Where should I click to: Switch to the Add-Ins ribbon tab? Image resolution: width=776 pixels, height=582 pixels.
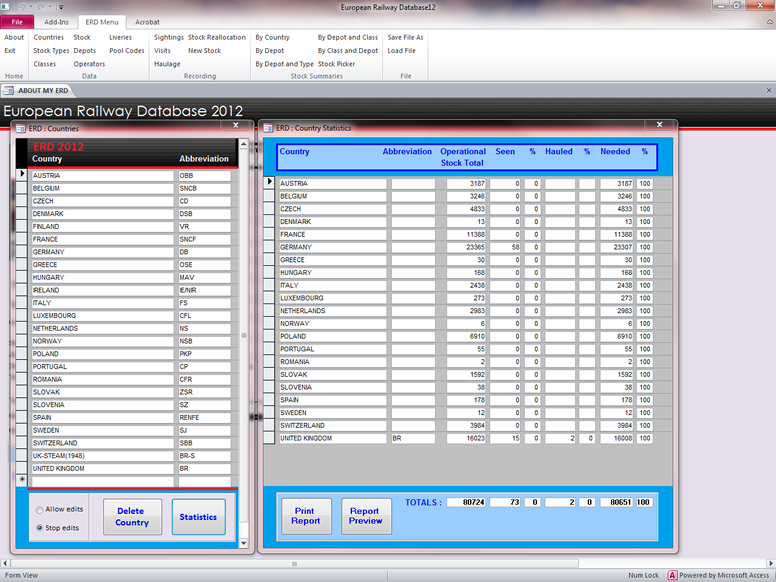[x=56, y=22]
